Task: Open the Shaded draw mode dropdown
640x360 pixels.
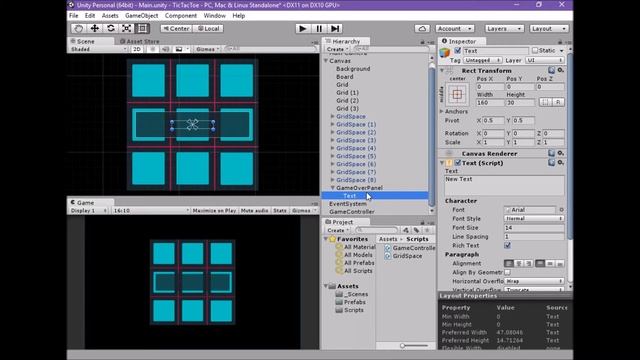Action: [x=98, y=49]
